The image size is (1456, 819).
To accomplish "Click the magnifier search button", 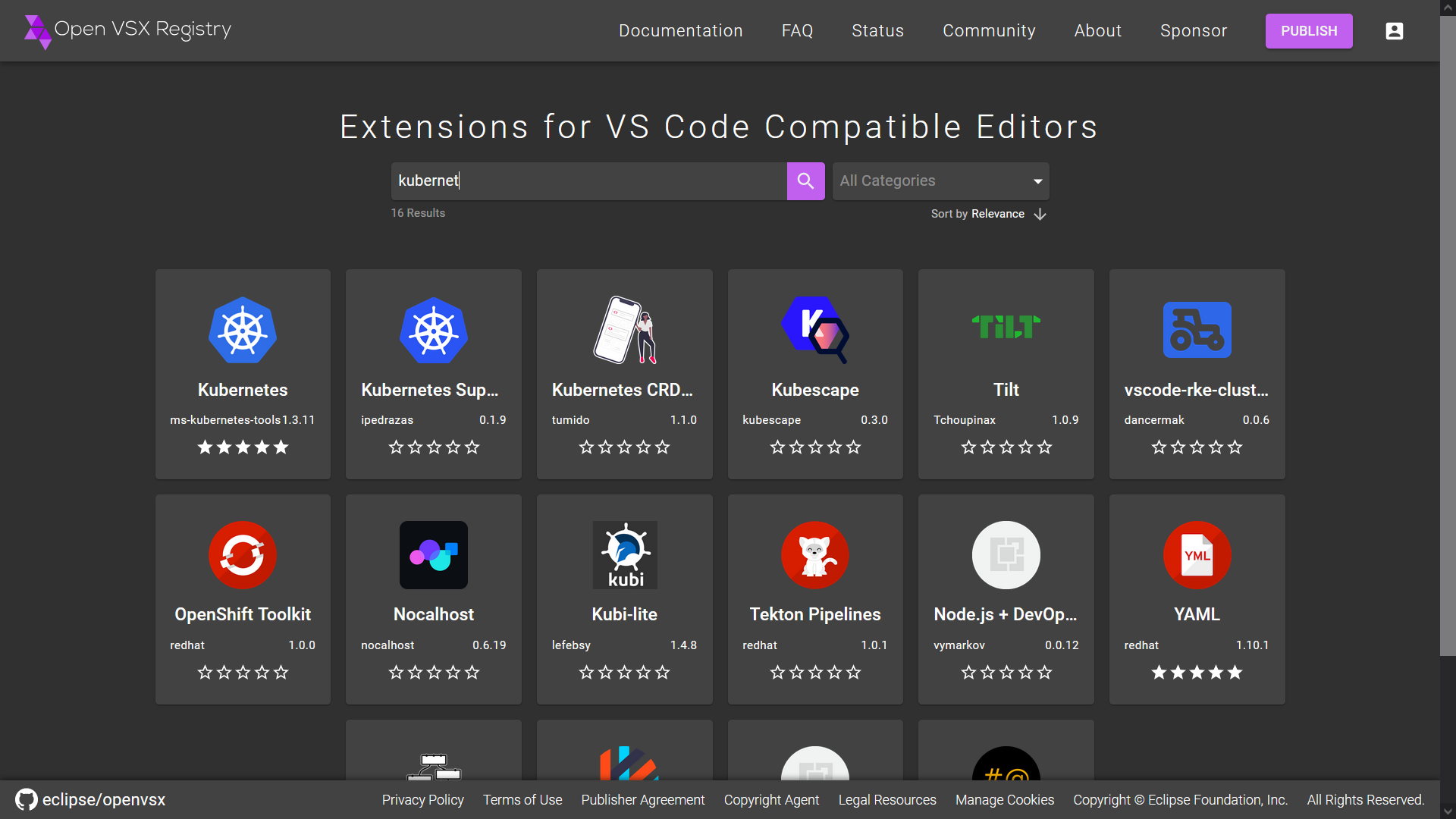I will click(x=805, y=181).
